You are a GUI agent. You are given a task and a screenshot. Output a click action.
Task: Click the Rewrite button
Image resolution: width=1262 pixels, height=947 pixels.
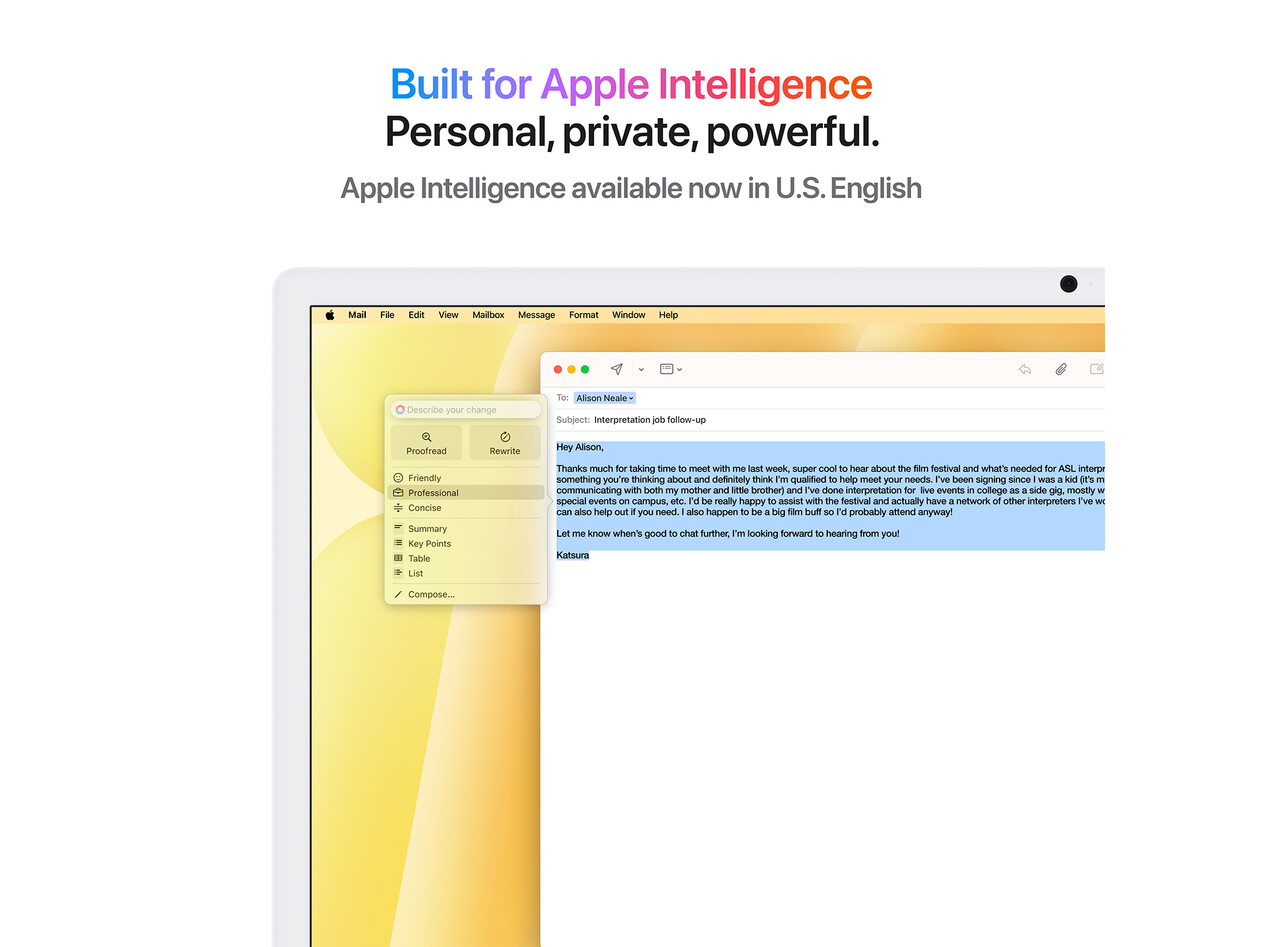505,443
